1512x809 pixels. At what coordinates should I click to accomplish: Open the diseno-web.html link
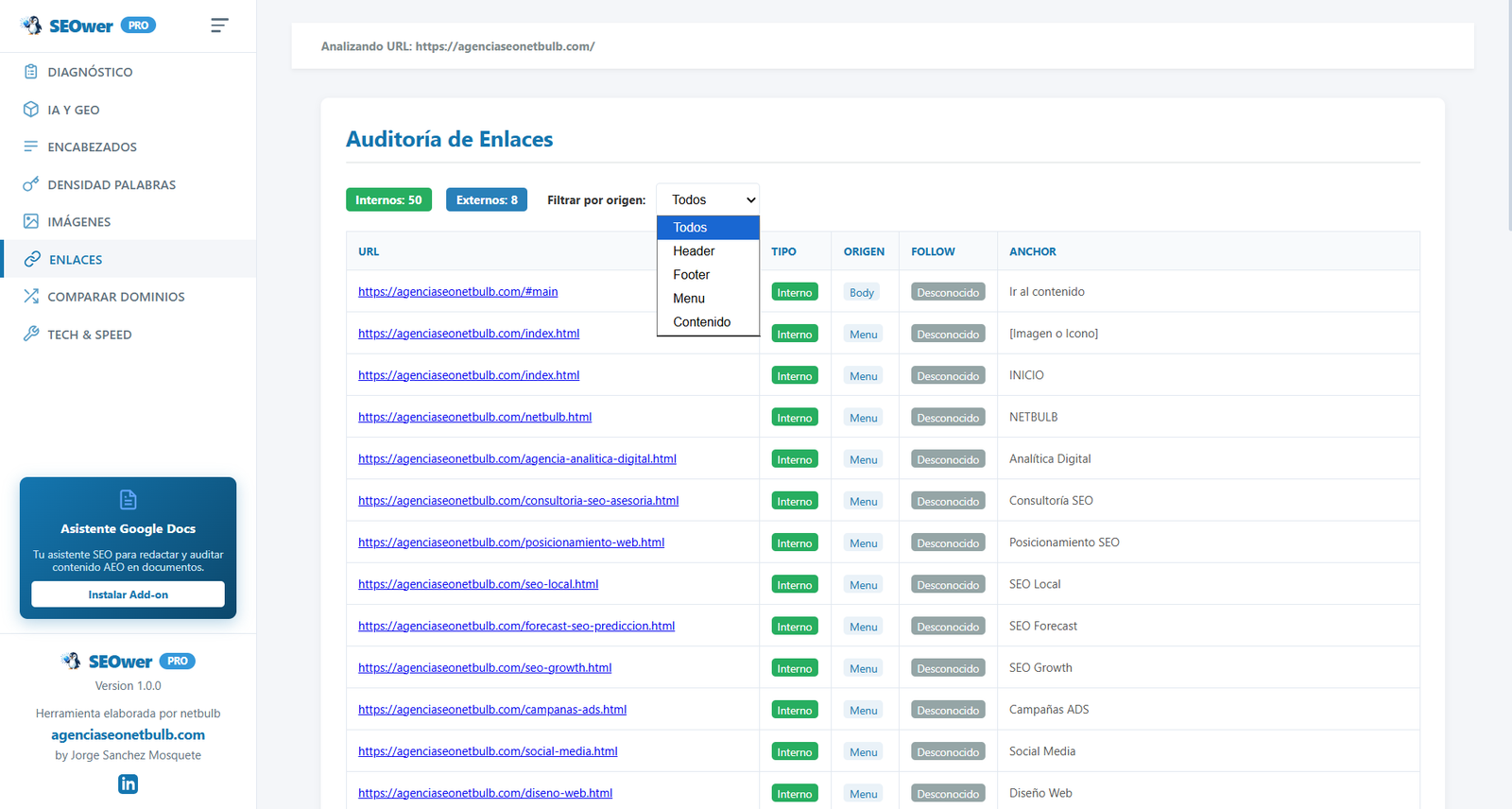(x=485, y=793)
